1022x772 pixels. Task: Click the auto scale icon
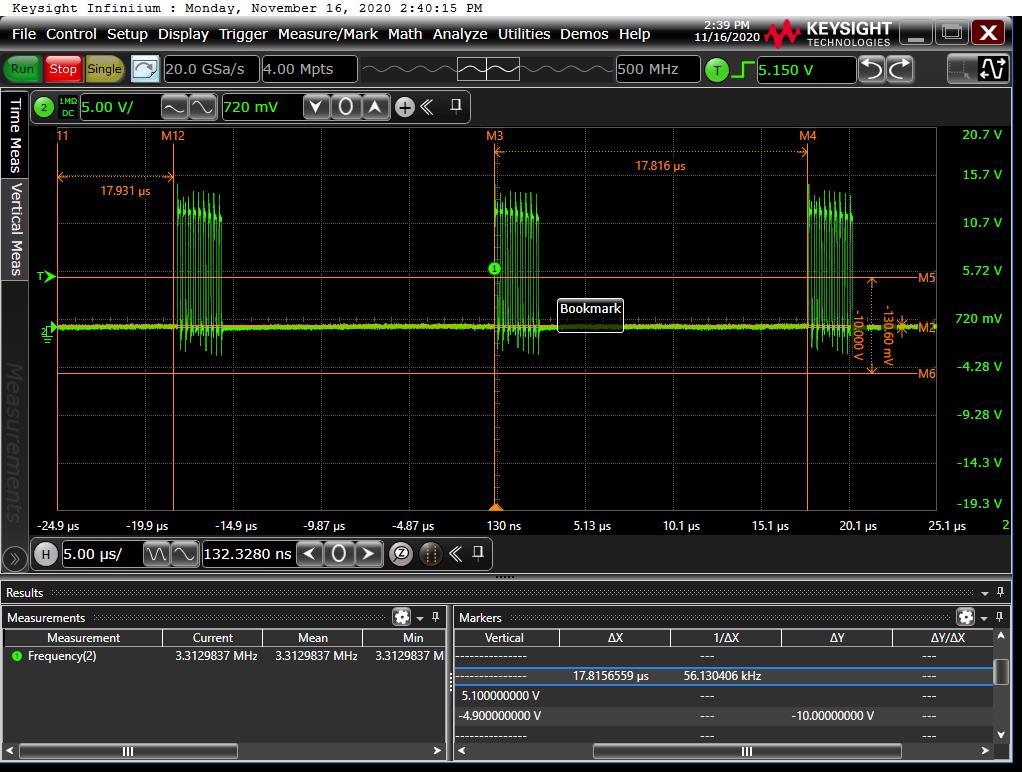[x=145, y=69]
